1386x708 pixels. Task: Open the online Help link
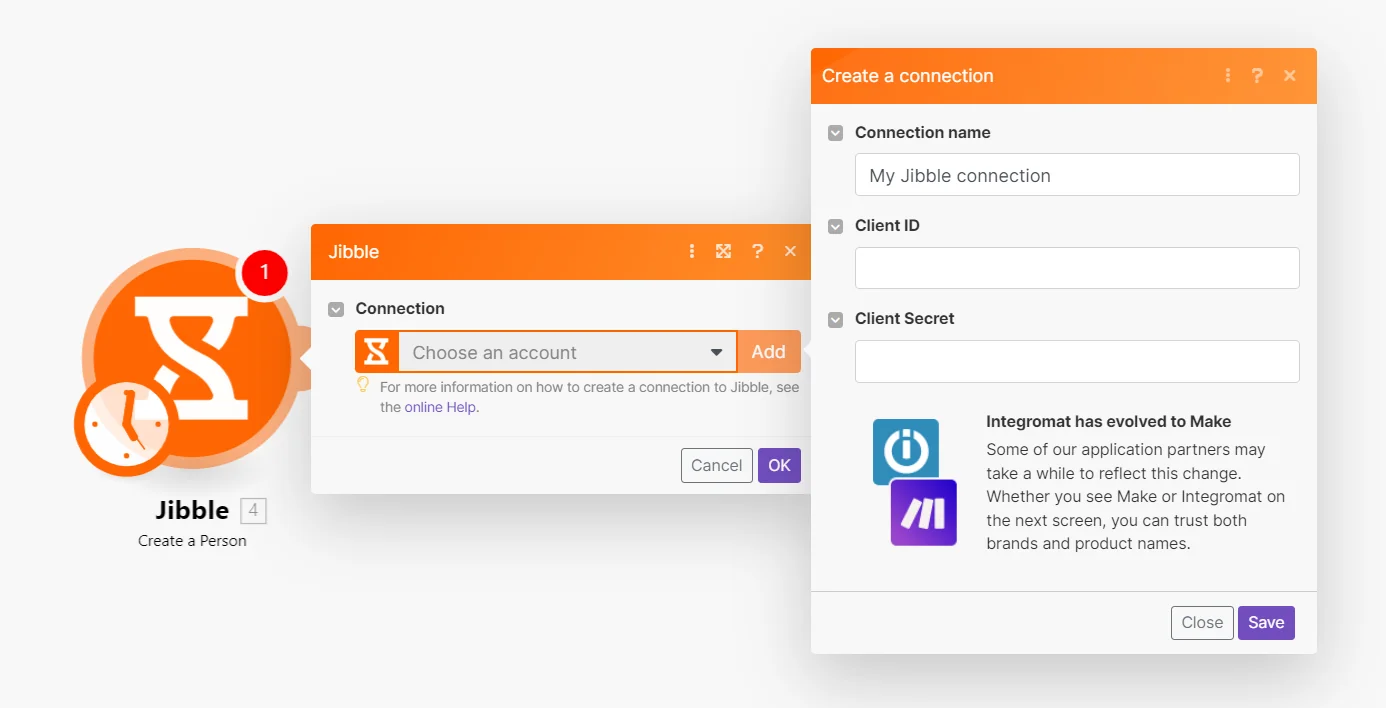coord(440,407)
